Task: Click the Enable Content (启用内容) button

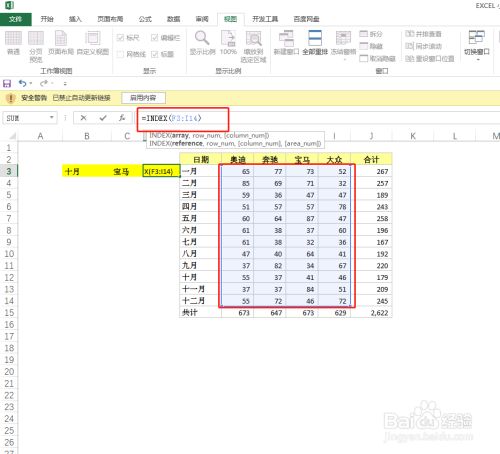Action: click(x=143, y=98)
